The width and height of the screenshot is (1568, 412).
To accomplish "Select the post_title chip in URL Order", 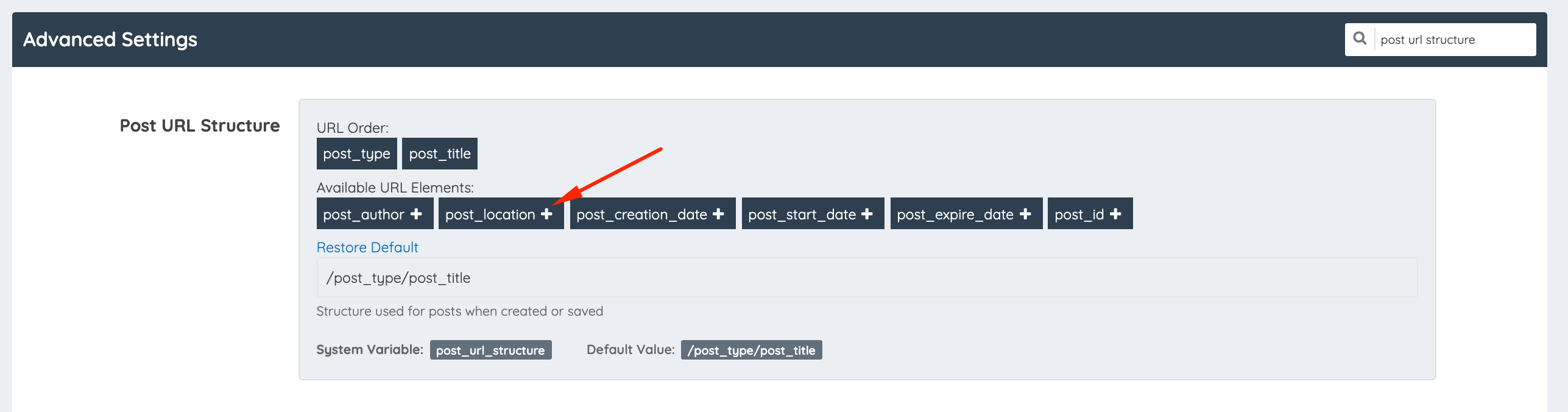I will [x=440, y=154].
